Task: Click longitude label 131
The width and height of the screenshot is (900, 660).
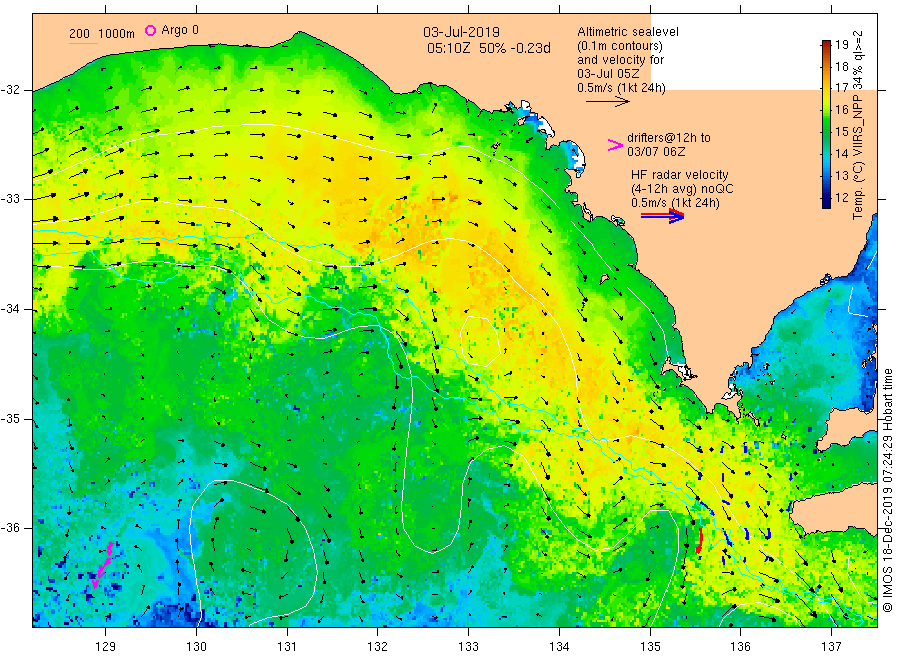Action: [287, 647]
